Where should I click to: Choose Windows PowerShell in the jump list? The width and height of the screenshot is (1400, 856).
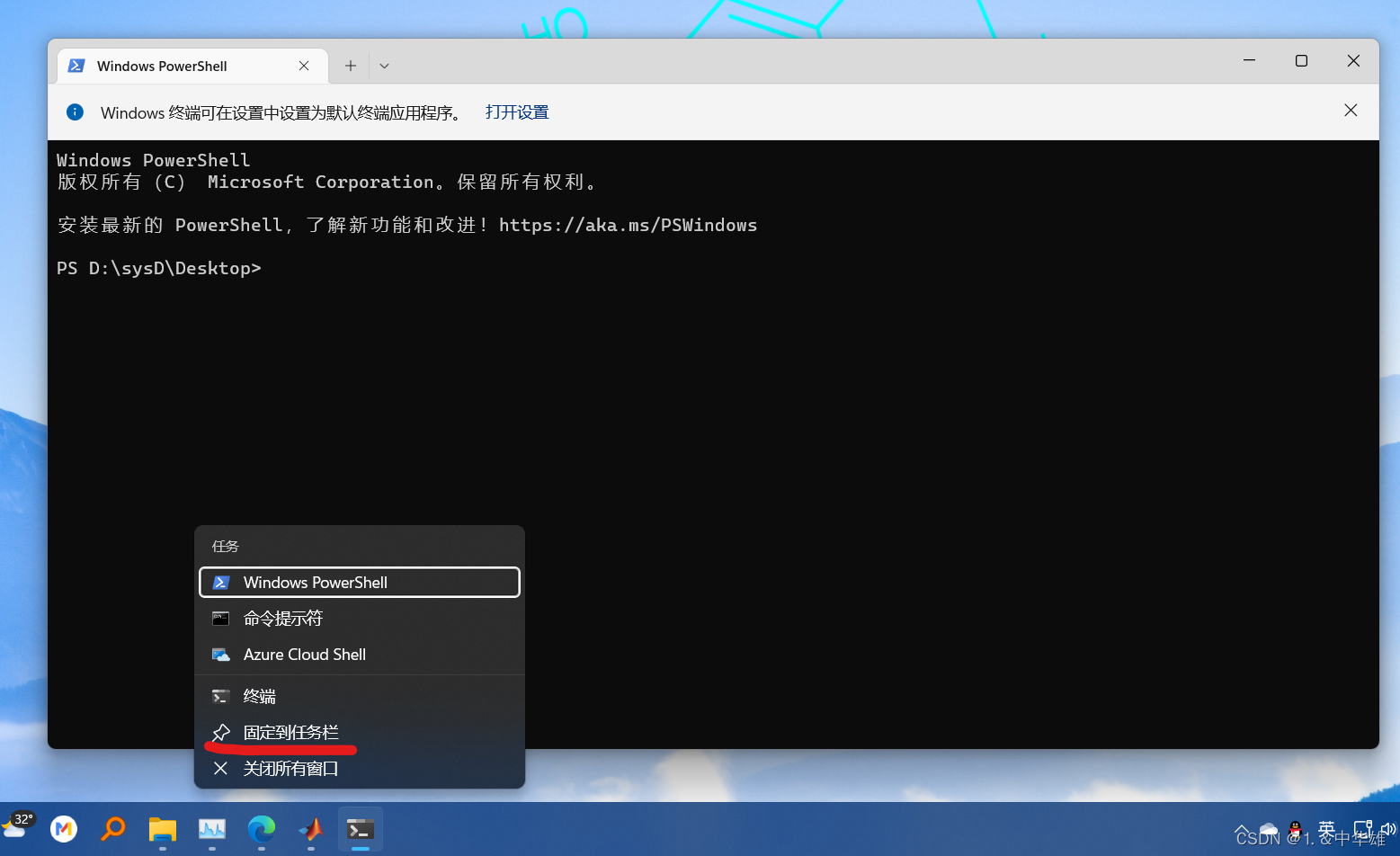coord(360,582)
